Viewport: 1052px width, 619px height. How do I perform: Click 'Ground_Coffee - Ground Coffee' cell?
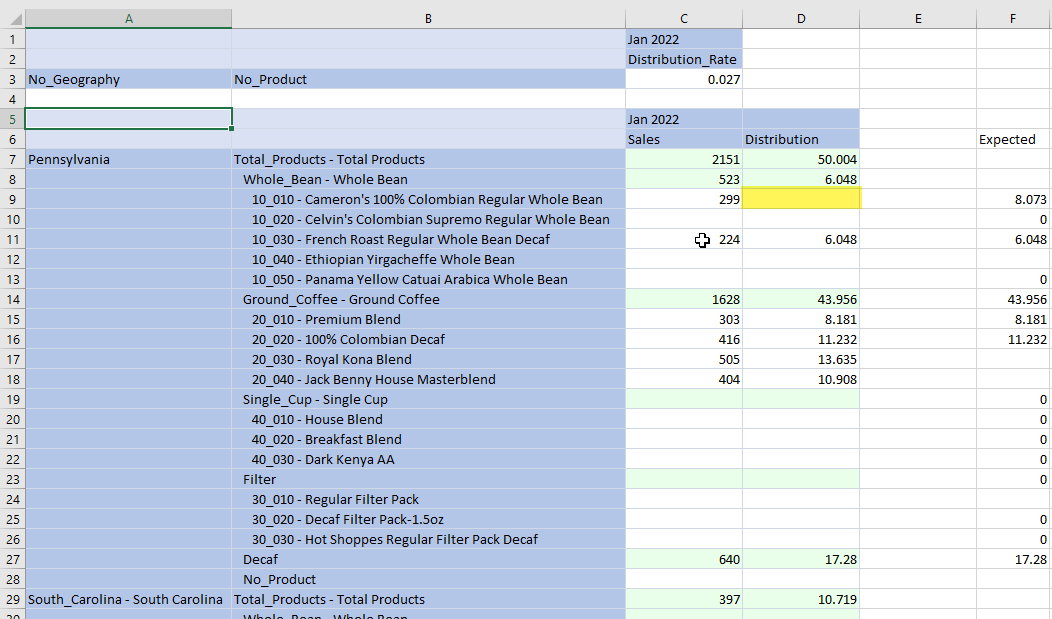coord(428,299)
